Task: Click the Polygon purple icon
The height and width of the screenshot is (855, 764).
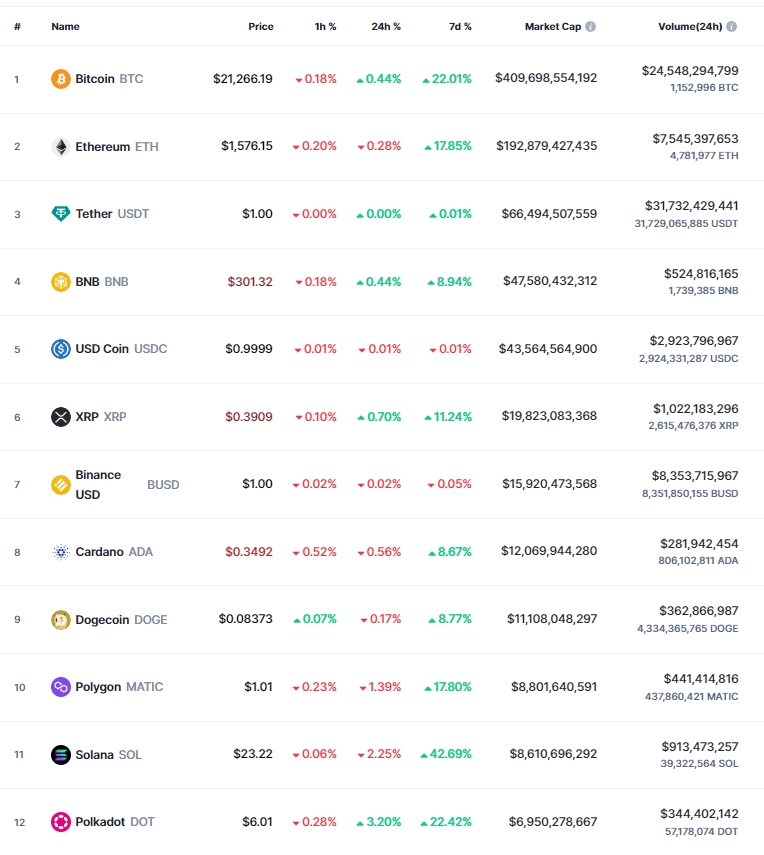Action: click(x=61, y=687)
